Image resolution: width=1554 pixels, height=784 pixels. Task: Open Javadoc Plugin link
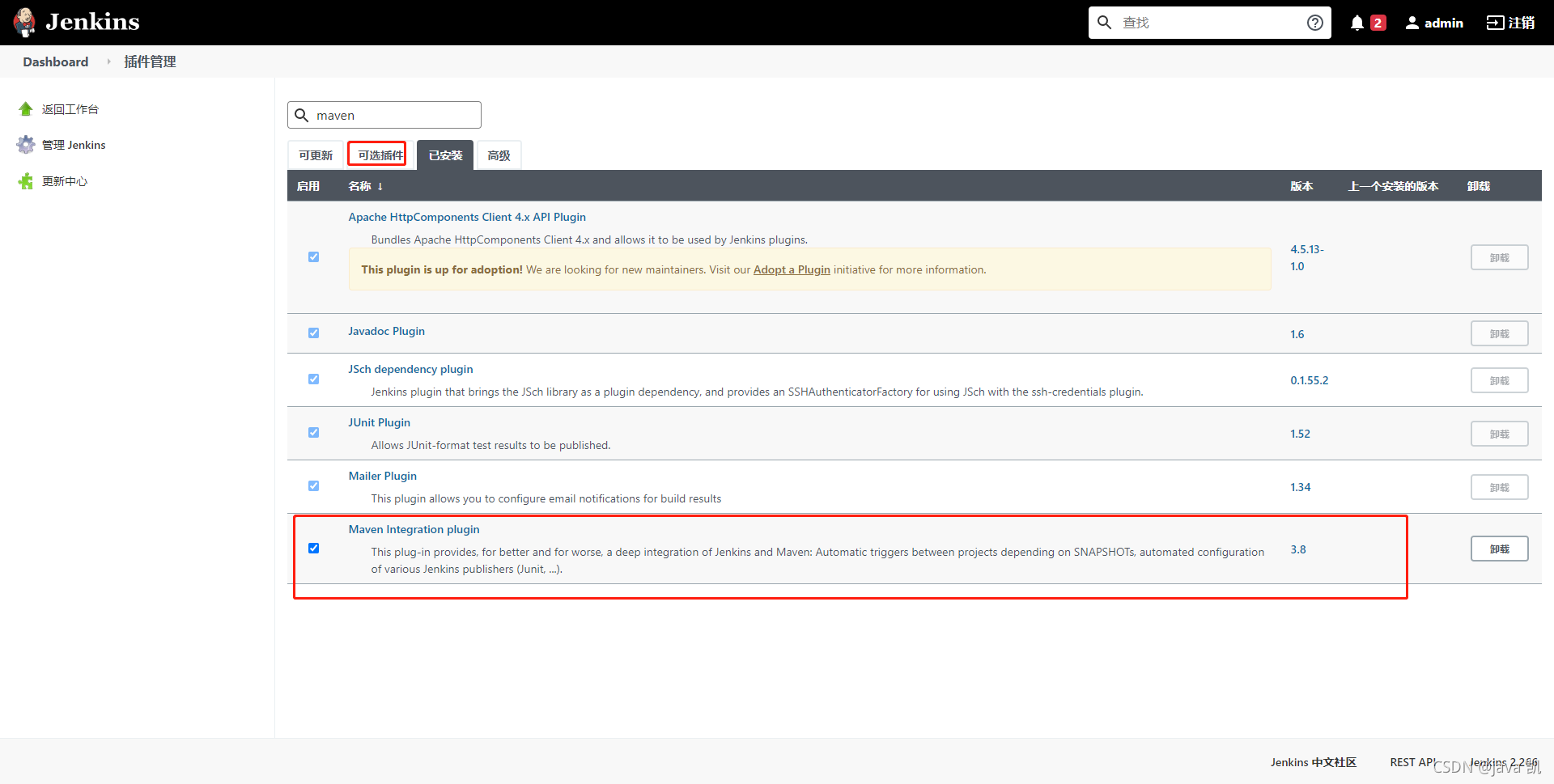click(386, 331)
